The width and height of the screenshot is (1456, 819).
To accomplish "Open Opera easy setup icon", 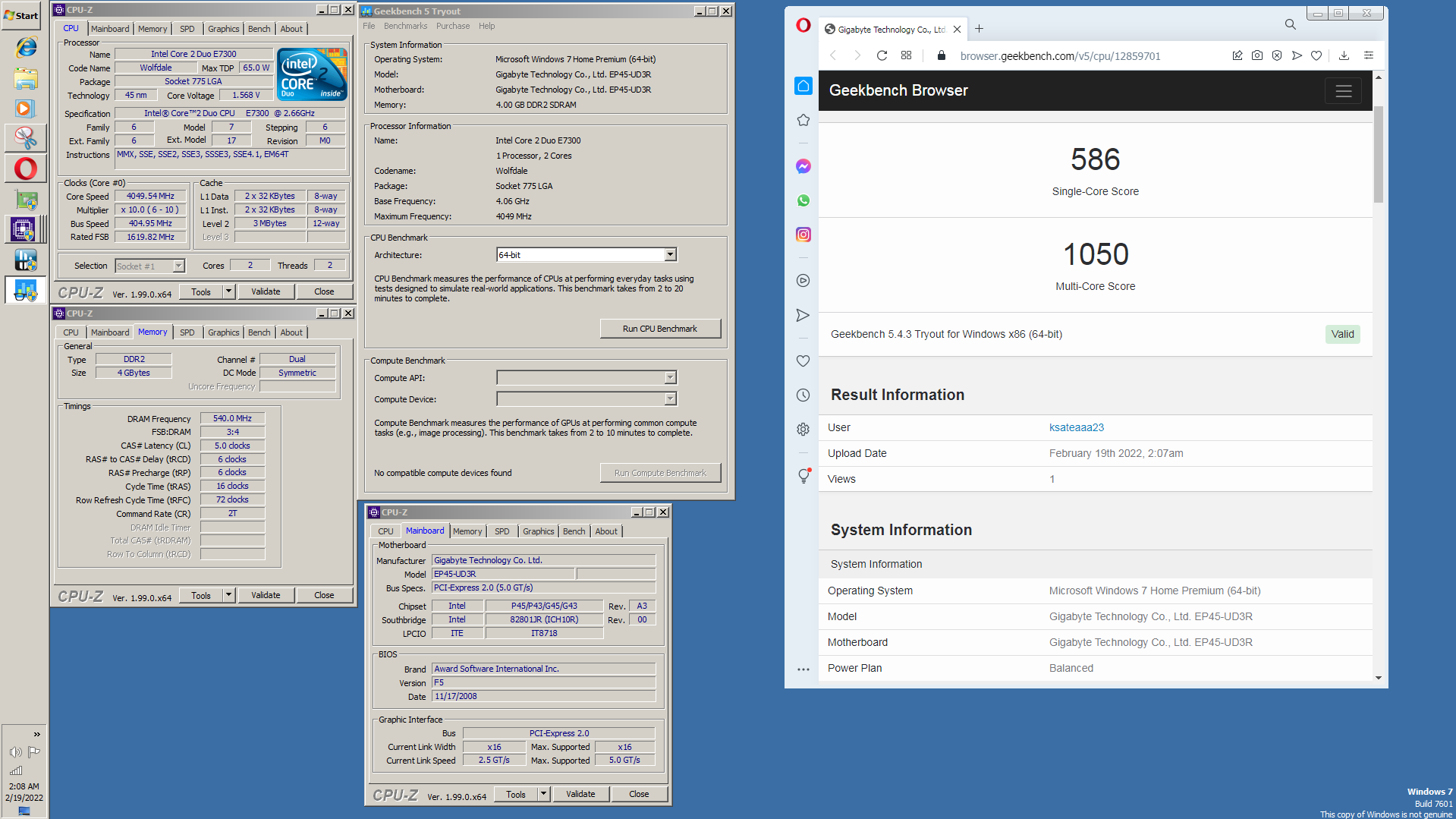I will 1369,55.
